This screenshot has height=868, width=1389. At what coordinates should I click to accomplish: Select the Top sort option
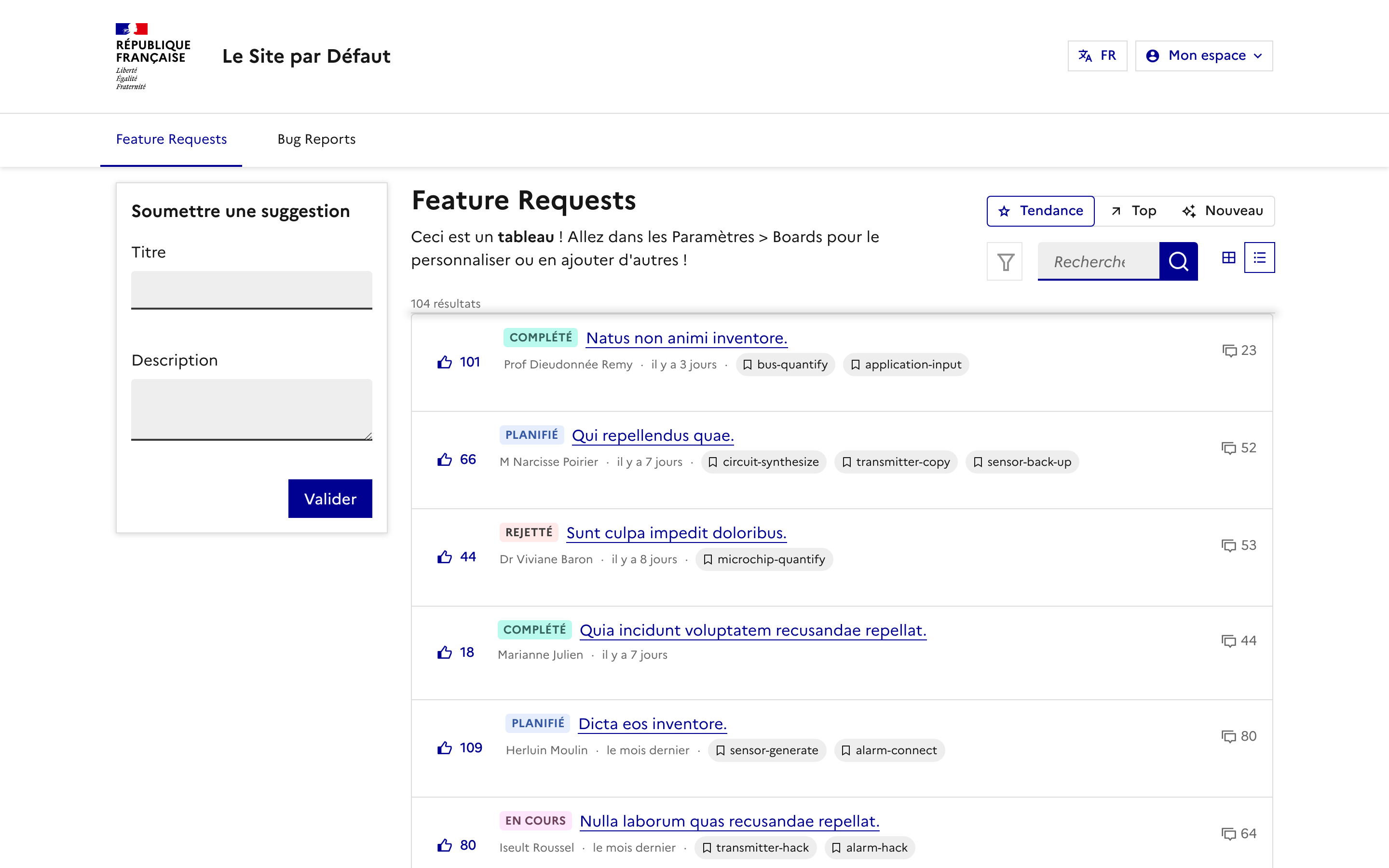[x=1133, y=211]
